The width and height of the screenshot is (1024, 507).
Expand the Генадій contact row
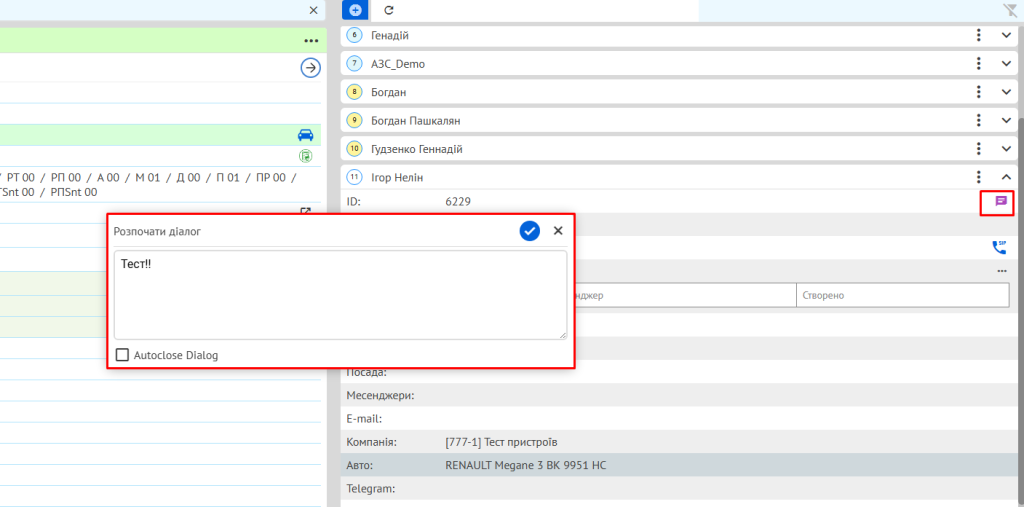point(1006,35)
